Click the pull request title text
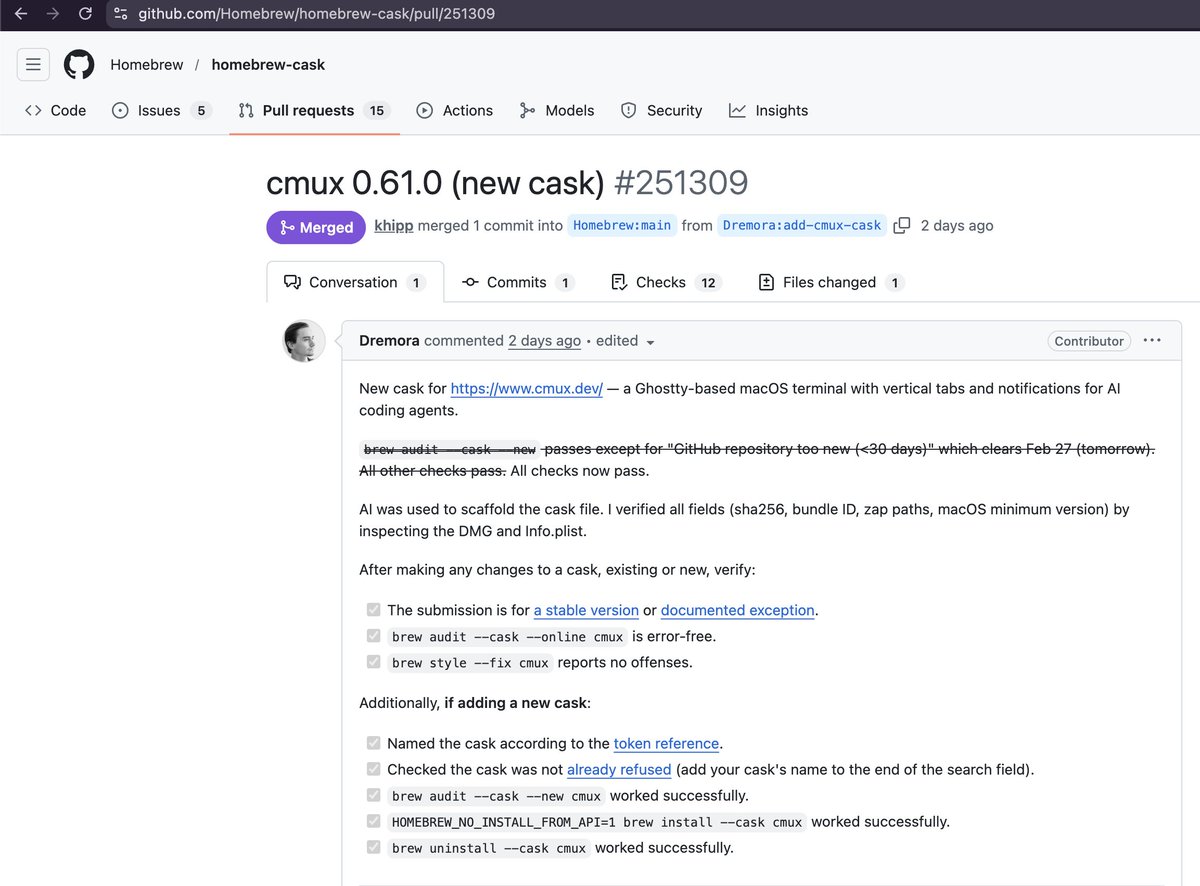Screen dimensions: 1200x886 click(436, 183)
